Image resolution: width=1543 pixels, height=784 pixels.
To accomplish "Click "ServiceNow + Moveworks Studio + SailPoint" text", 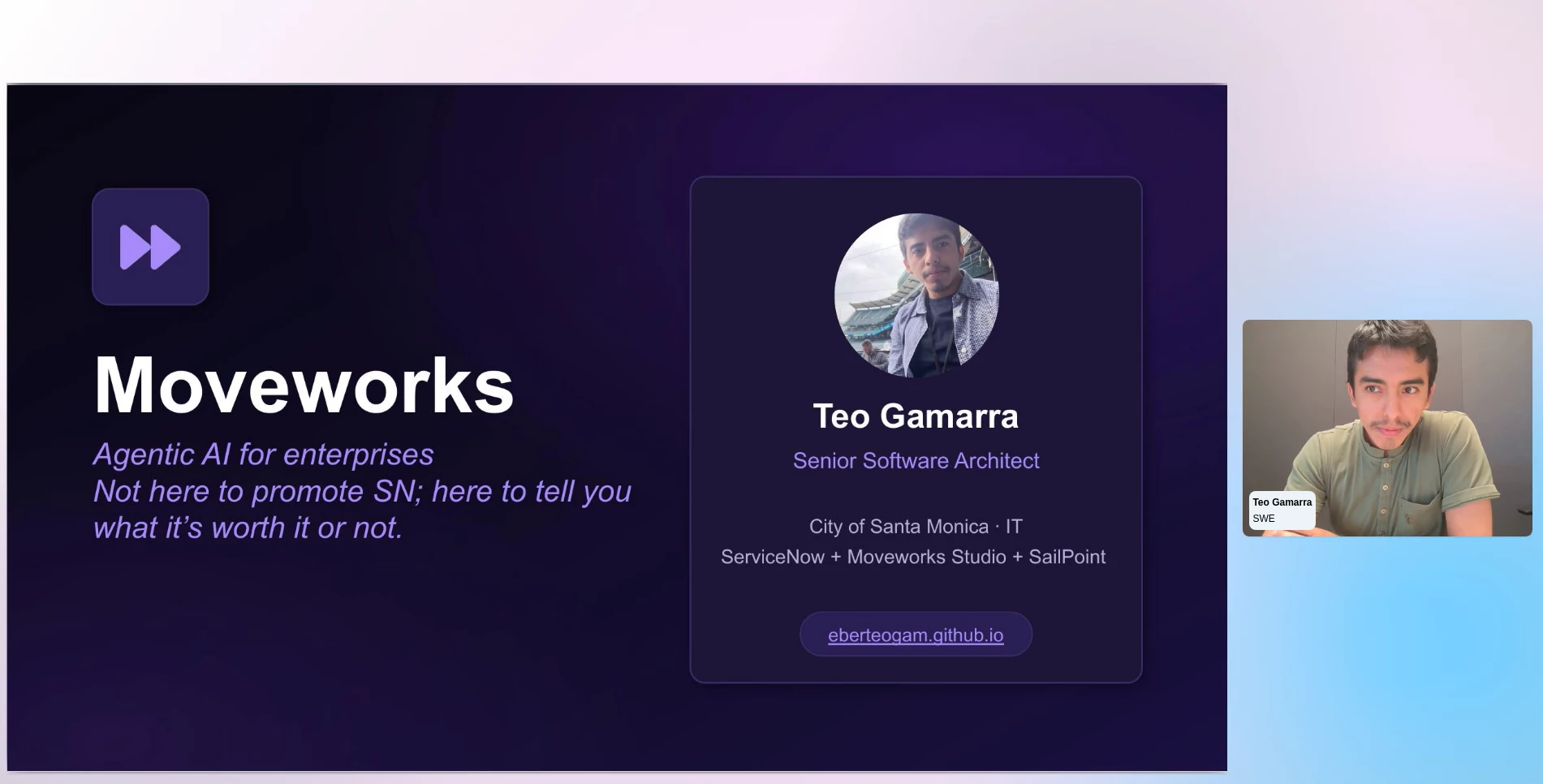I will [x=913, y=557].
